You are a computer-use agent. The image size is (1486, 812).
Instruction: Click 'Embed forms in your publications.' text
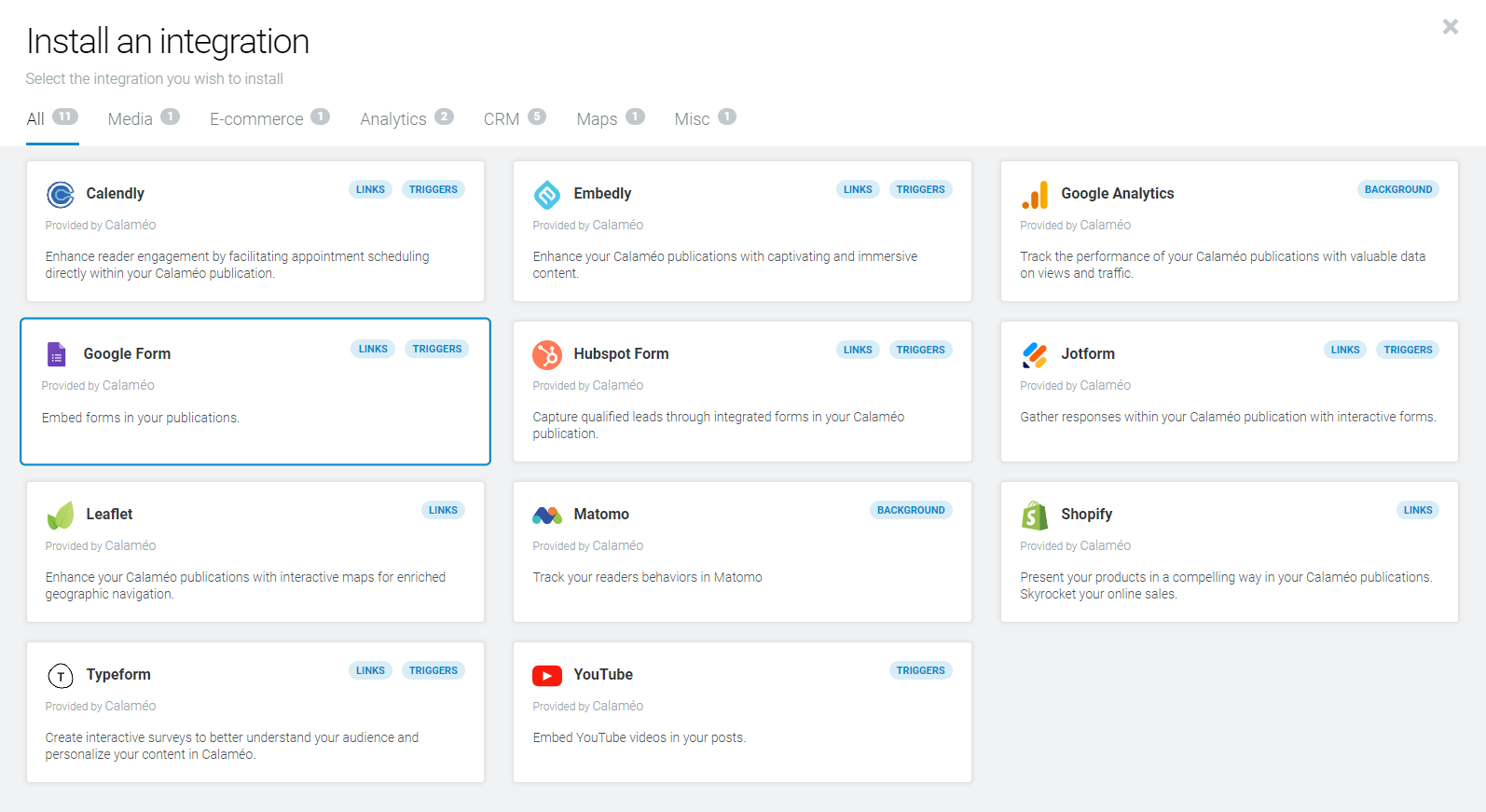[141, 418]
